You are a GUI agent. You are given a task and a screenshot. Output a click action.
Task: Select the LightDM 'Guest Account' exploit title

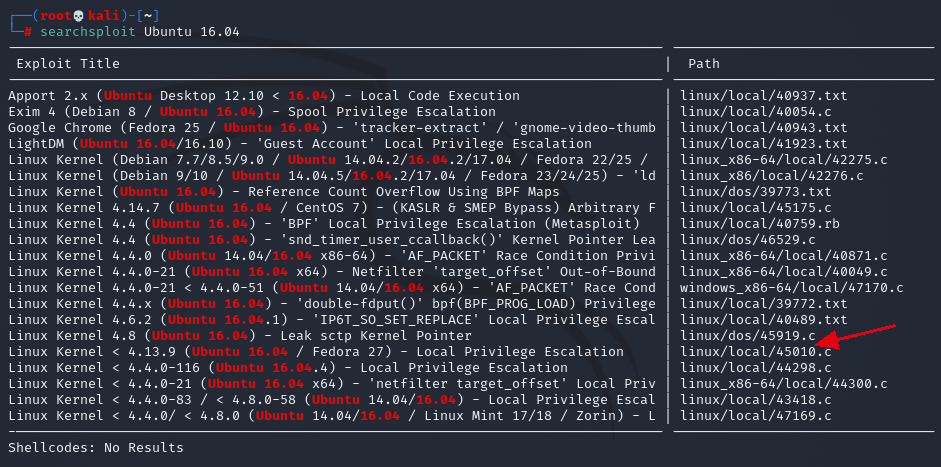300,144
